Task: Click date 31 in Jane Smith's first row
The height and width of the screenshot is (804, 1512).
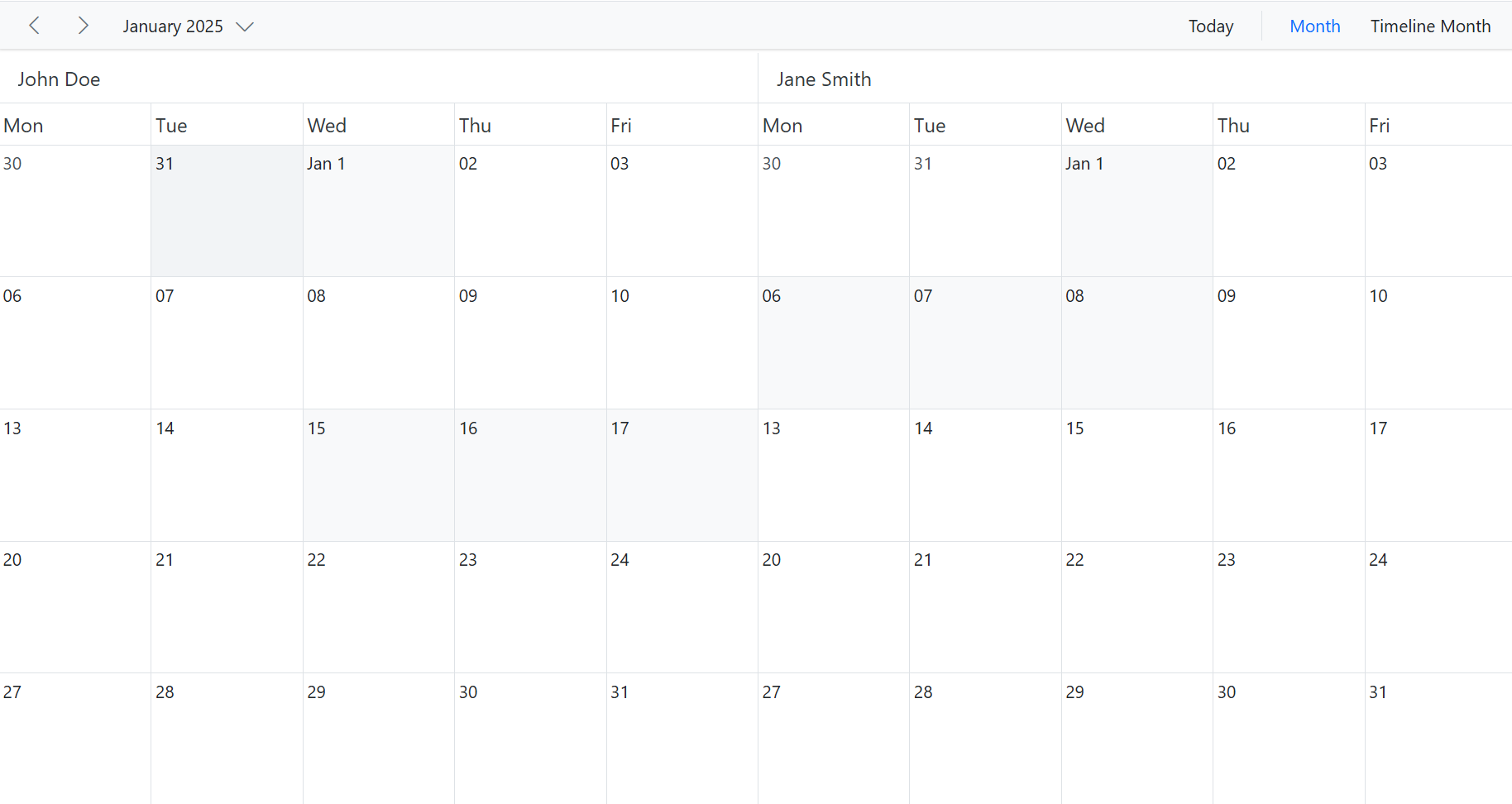Action: pyautogui.click(x=923, y=164)
